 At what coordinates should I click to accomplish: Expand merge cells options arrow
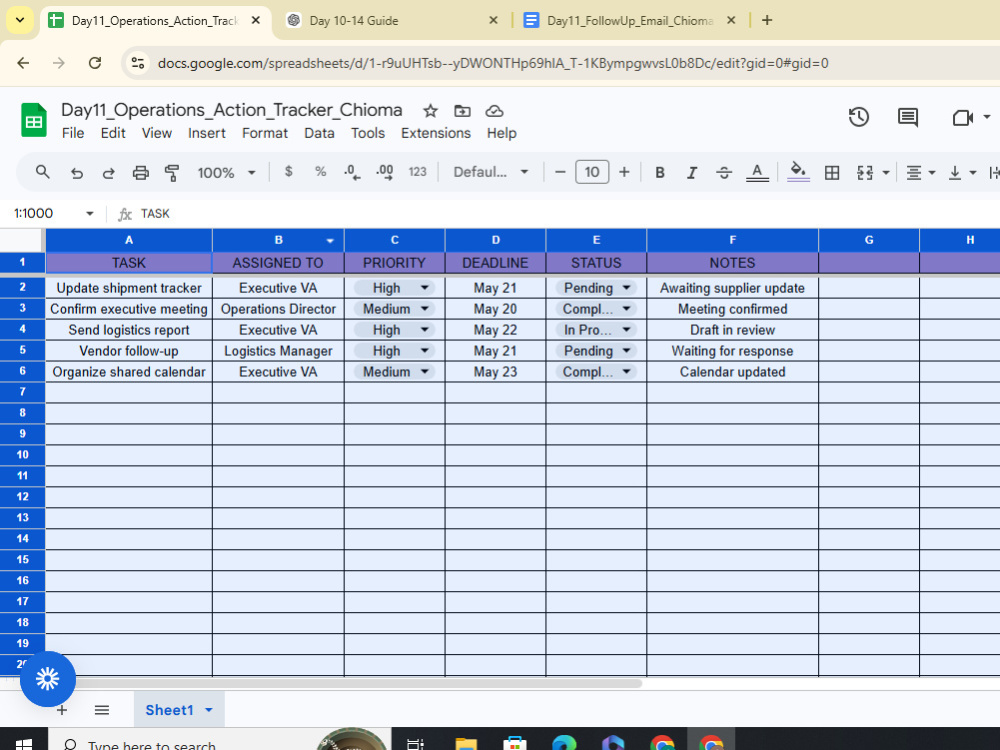(886, 173)
